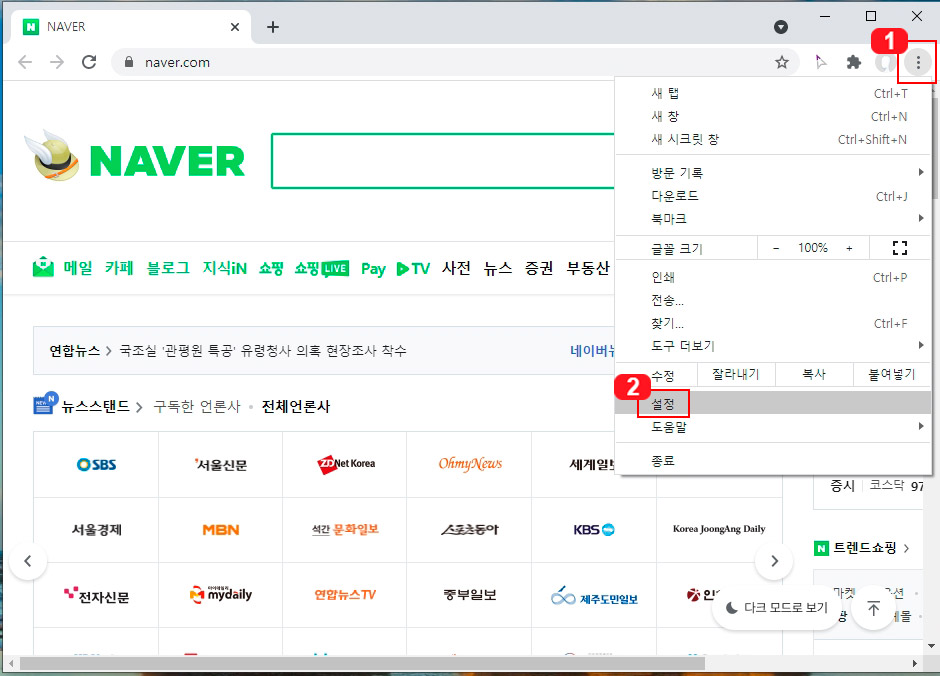Open the profile avatar icon
This screenshot has width=940, height=676.
pos(885,62)
